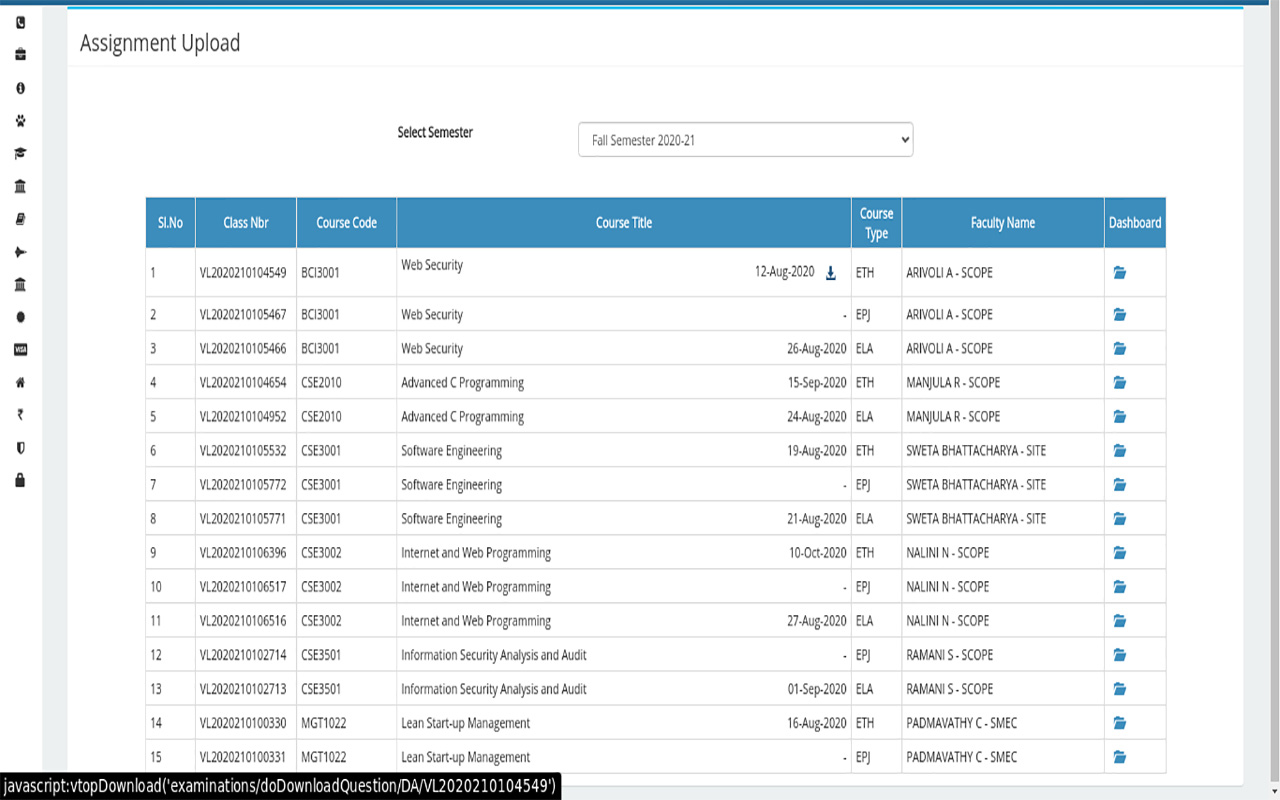Click faculty SWETA BHATTACHARYA - SITE in row 6
The height and width of the screenshot is (800, 1280).
click(x=976, y=450)
